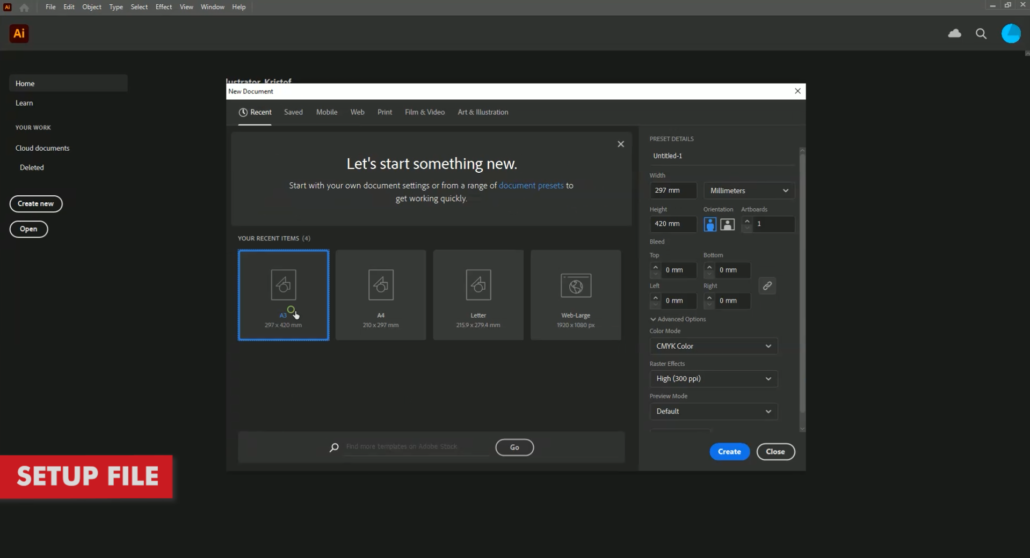The image size is (1030, 558).
Task: Follow the document presets link
Action: click(531, 186)
